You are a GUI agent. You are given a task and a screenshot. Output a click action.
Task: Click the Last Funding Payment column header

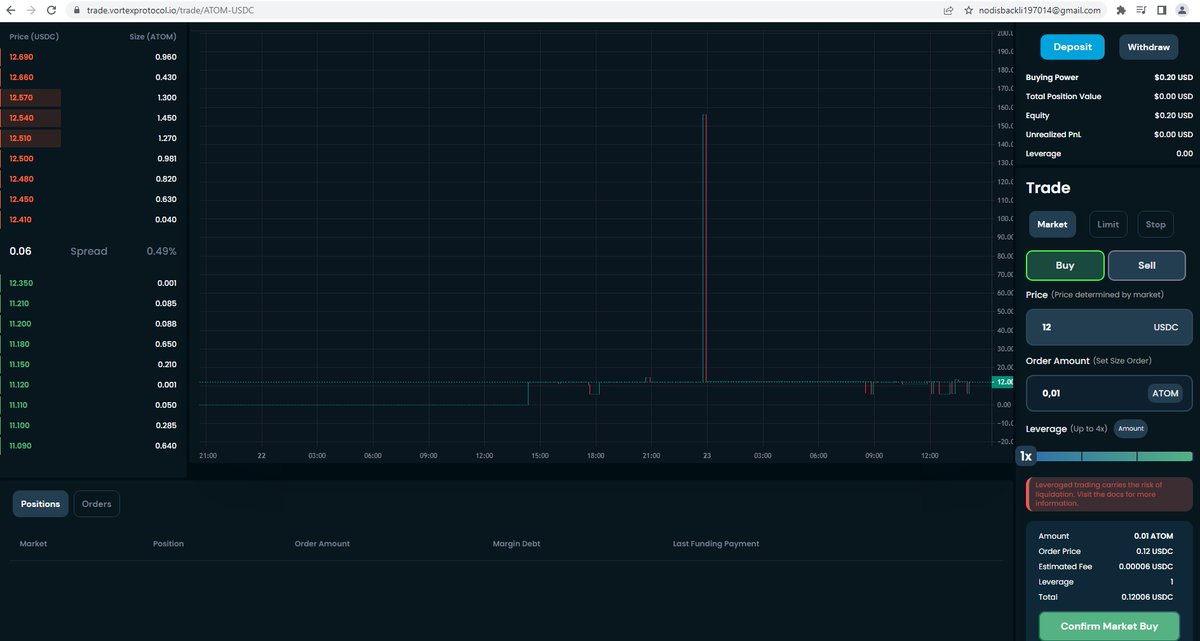pyautogui.click(x=716, y=544)
